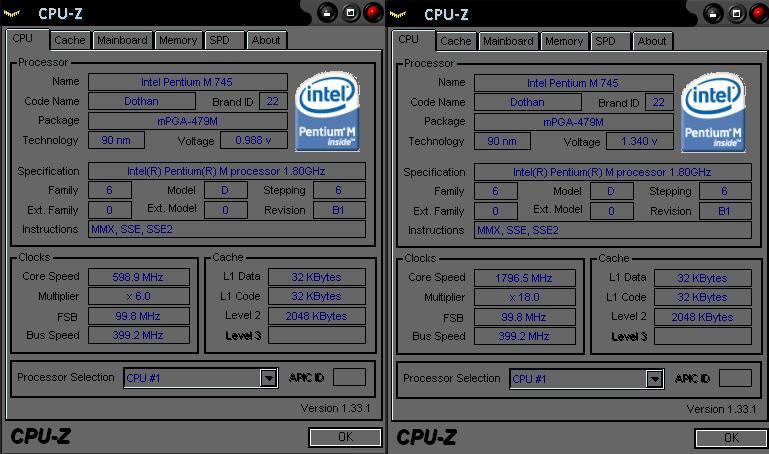This screenshot has height=454, width=769.
Task: Click Specification field in left window
Action: (x=227, y=171)
